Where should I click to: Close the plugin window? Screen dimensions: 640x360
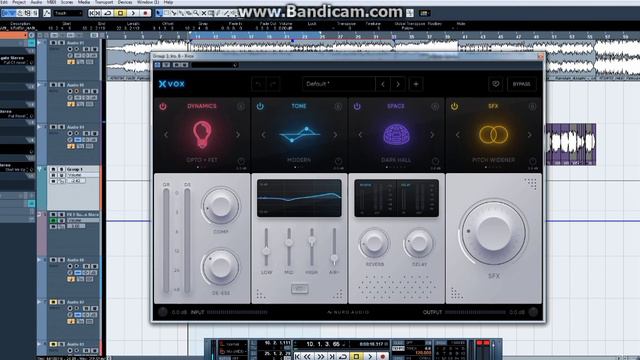pyautogui.click(x=541, y=56)
